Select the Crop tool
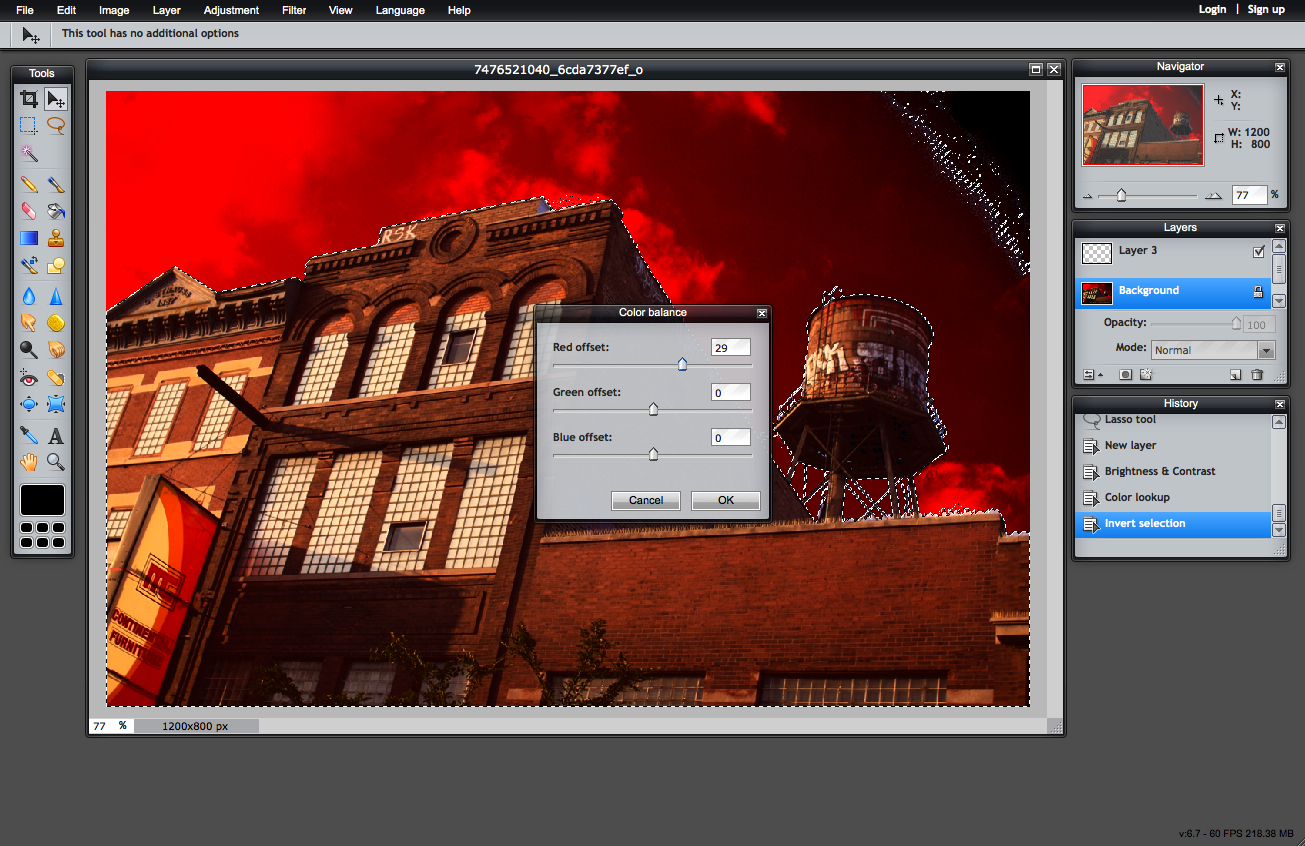 pyautogui.click(x=29, y=99)
